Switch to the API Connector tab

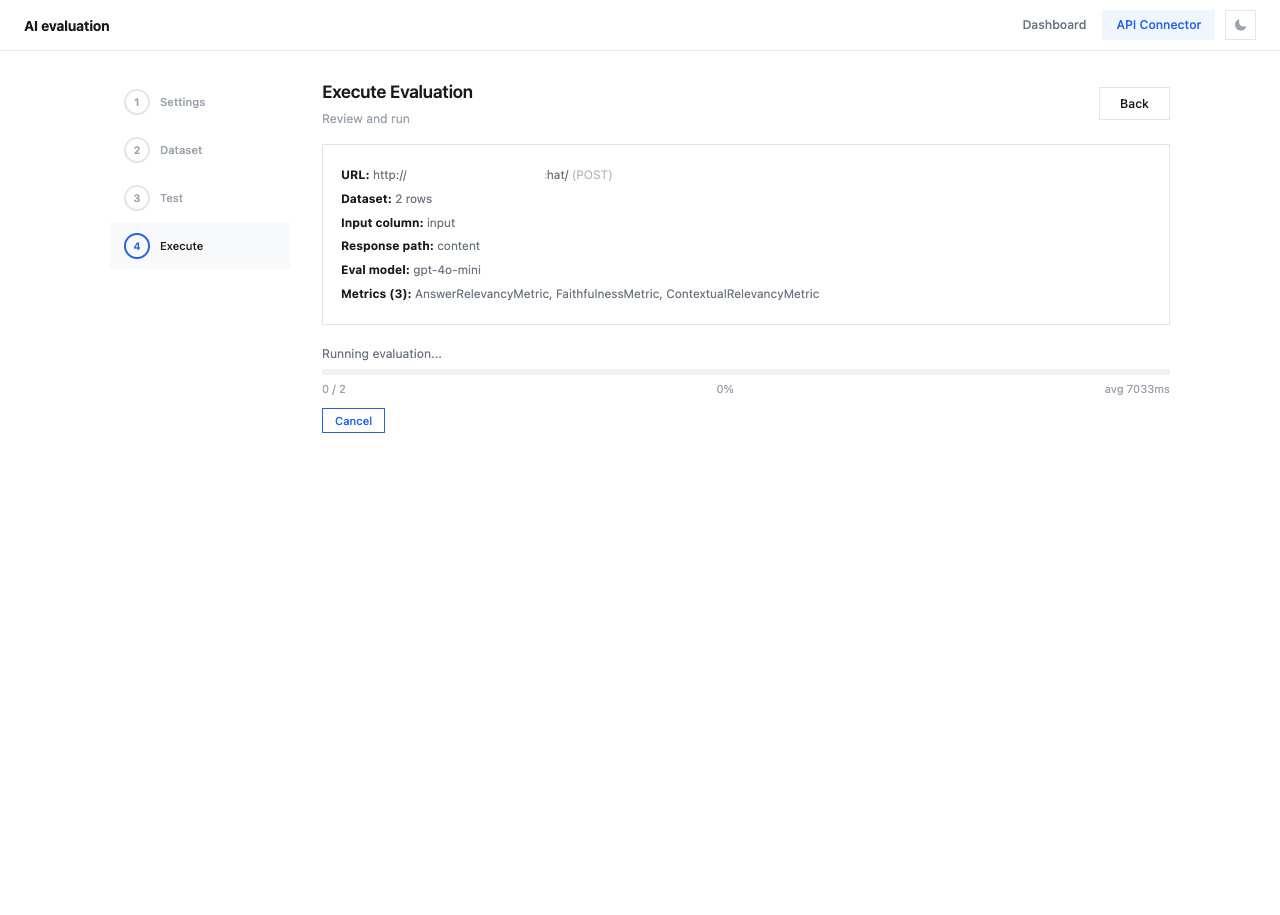[x=1158, y=25]
